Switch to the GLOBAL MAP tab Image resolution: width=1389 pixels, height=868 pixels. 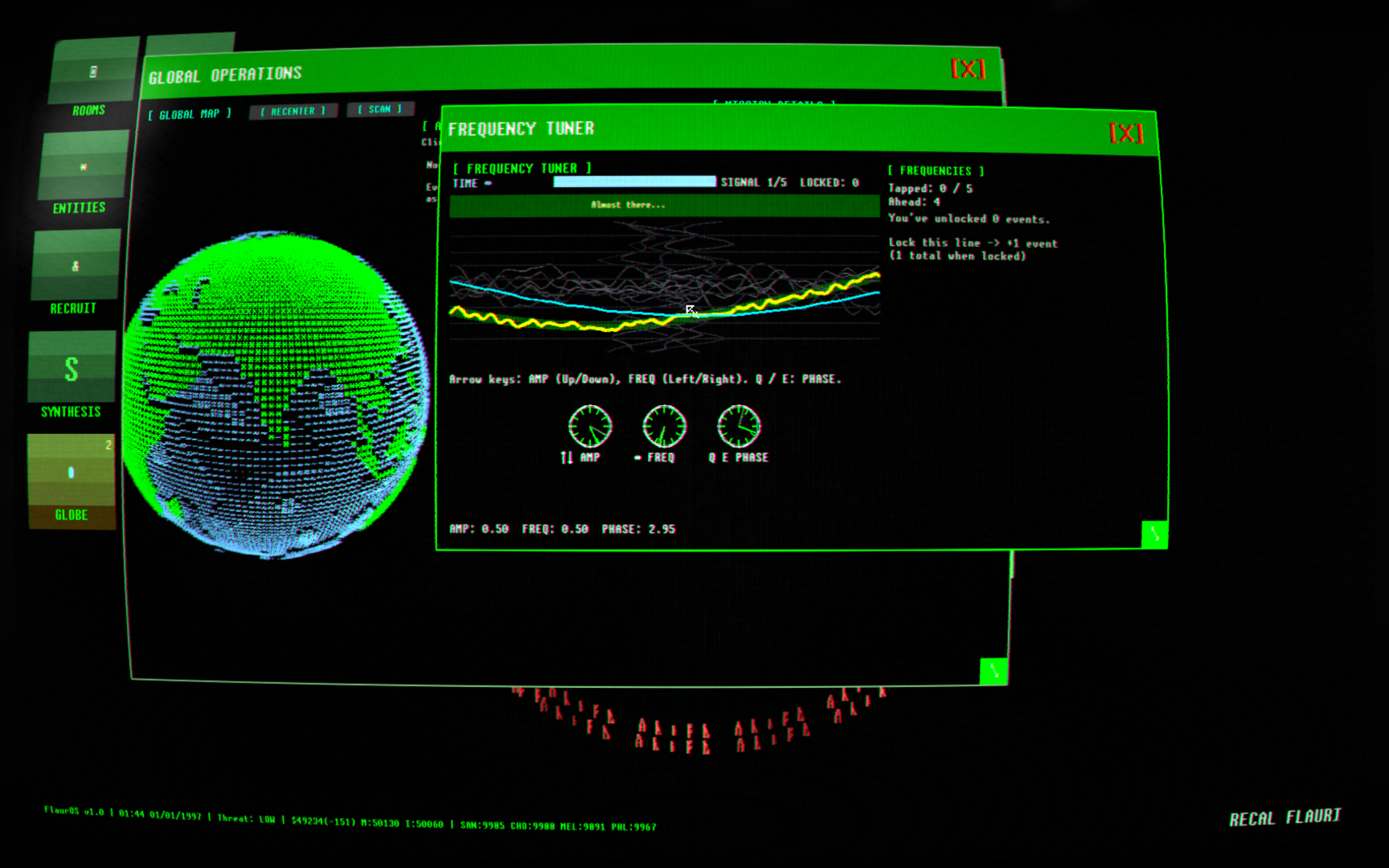(189, 114)
